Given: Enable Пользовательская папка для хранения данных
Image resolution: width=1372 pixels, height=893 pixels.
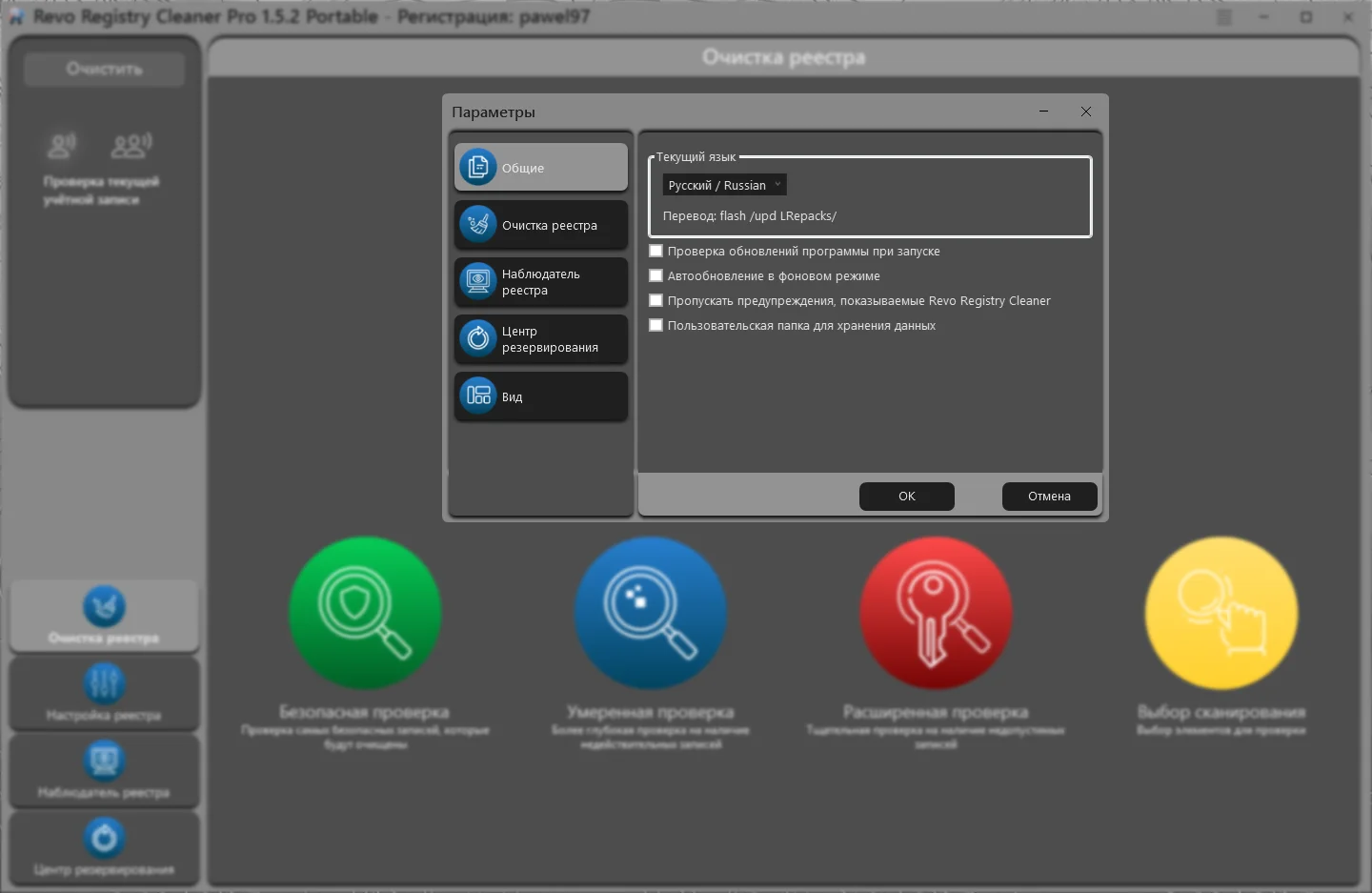Looking at the screenshot, I should coord(656,326).
